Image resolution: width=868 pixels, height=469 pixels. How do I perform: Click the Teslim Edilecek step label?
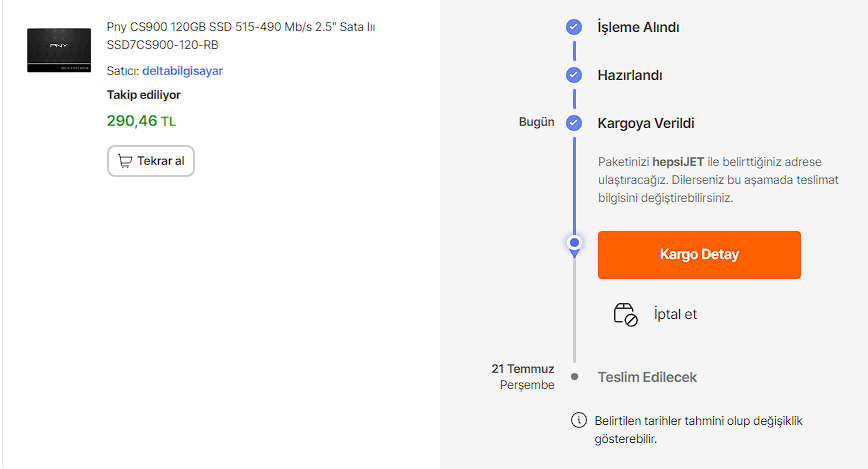(x=647, y=377)
